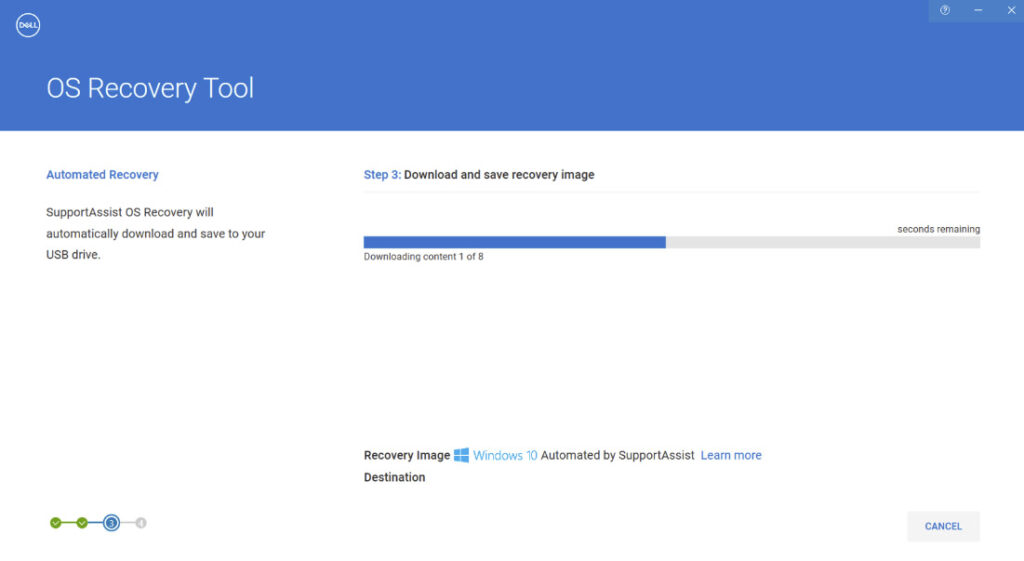Click the Dell logo icon
This screenshot has height=561, width=1024.
coord(27,25)
